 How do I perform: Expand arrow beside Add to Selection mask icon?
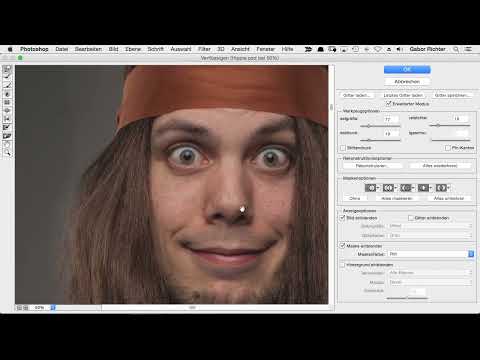[x=395, y=188]
